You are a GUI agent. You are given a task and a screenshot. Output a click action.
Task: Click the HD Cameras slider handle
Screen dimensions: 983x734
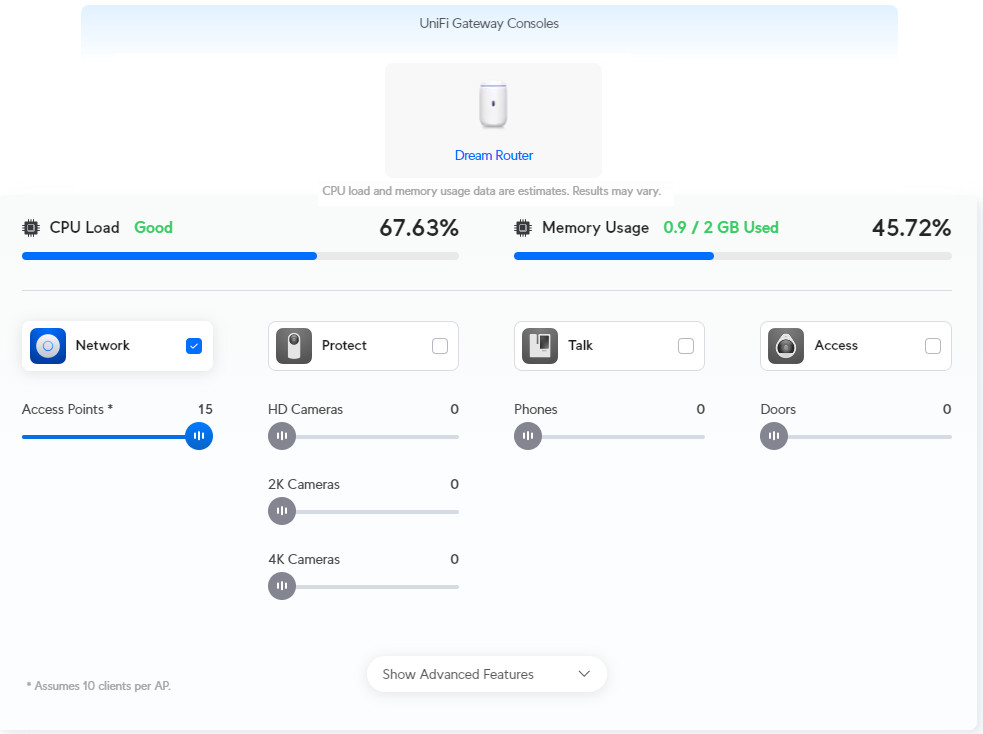pos(282,436)
